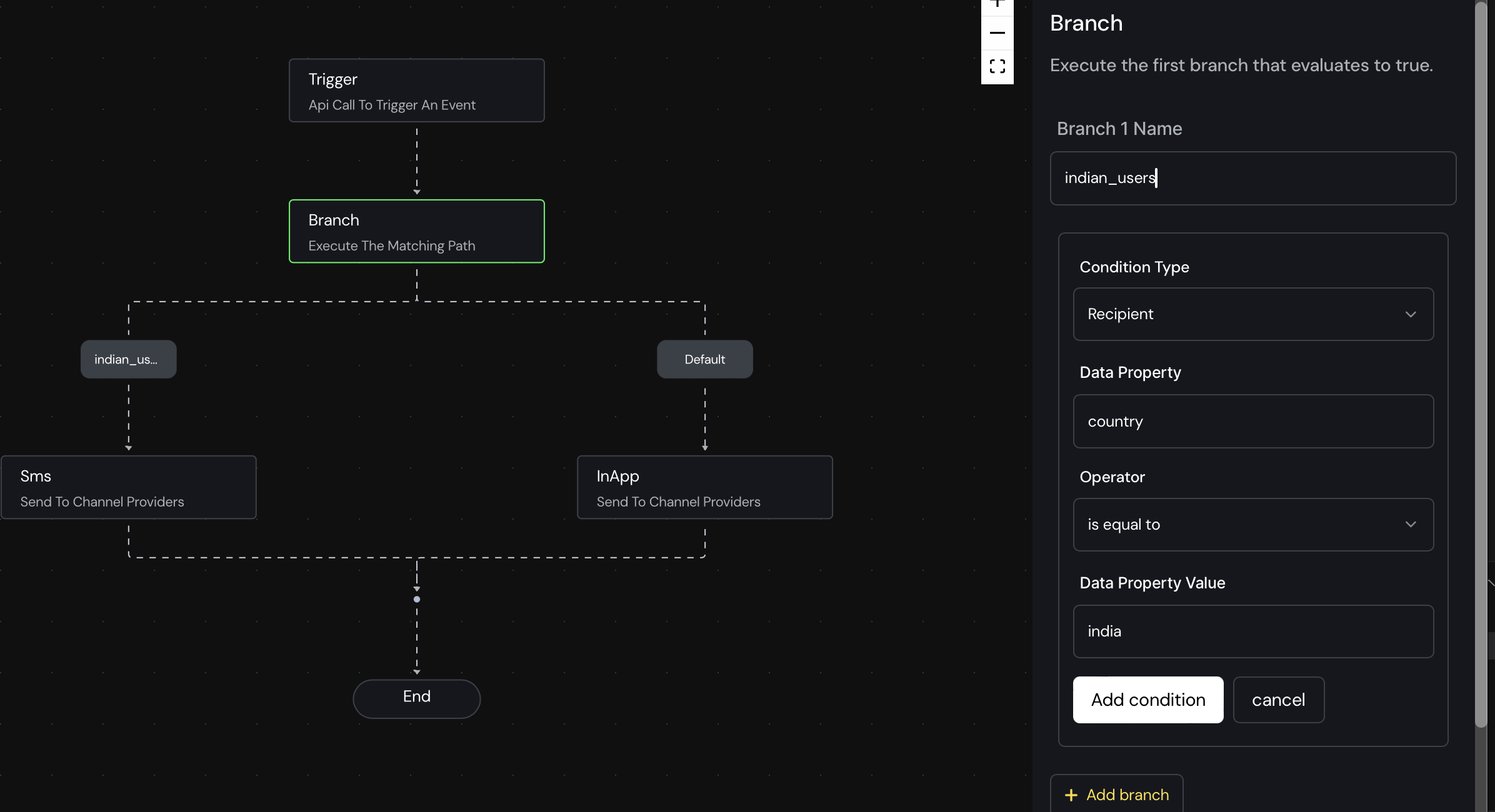The image size is (1495, 812).
Task: Click the Add condition button
Action: point(1148,700)
